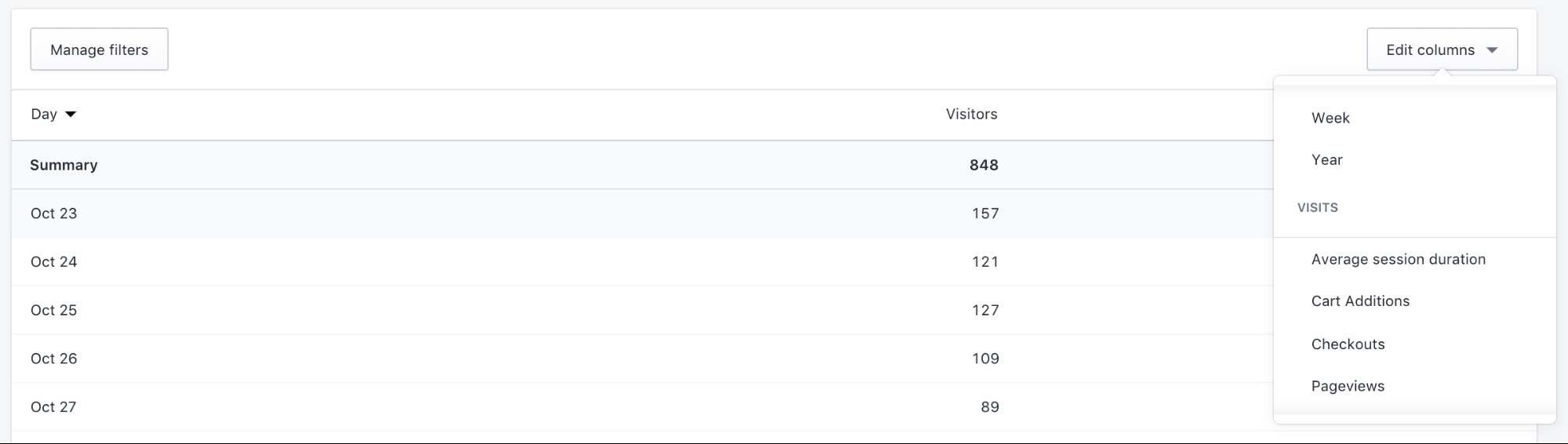Click the Day column sort arrow
Viewport: 1568px width, 444px height.
(x=71, y=115)
